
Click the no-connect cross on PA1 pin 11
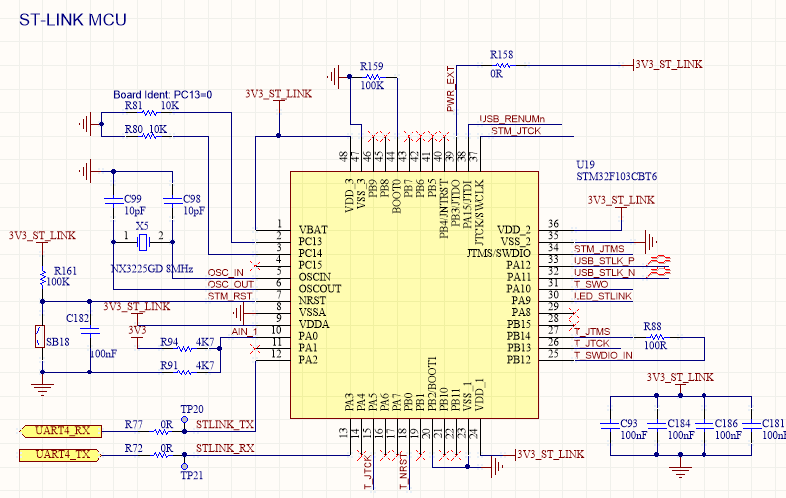point(256,348)
